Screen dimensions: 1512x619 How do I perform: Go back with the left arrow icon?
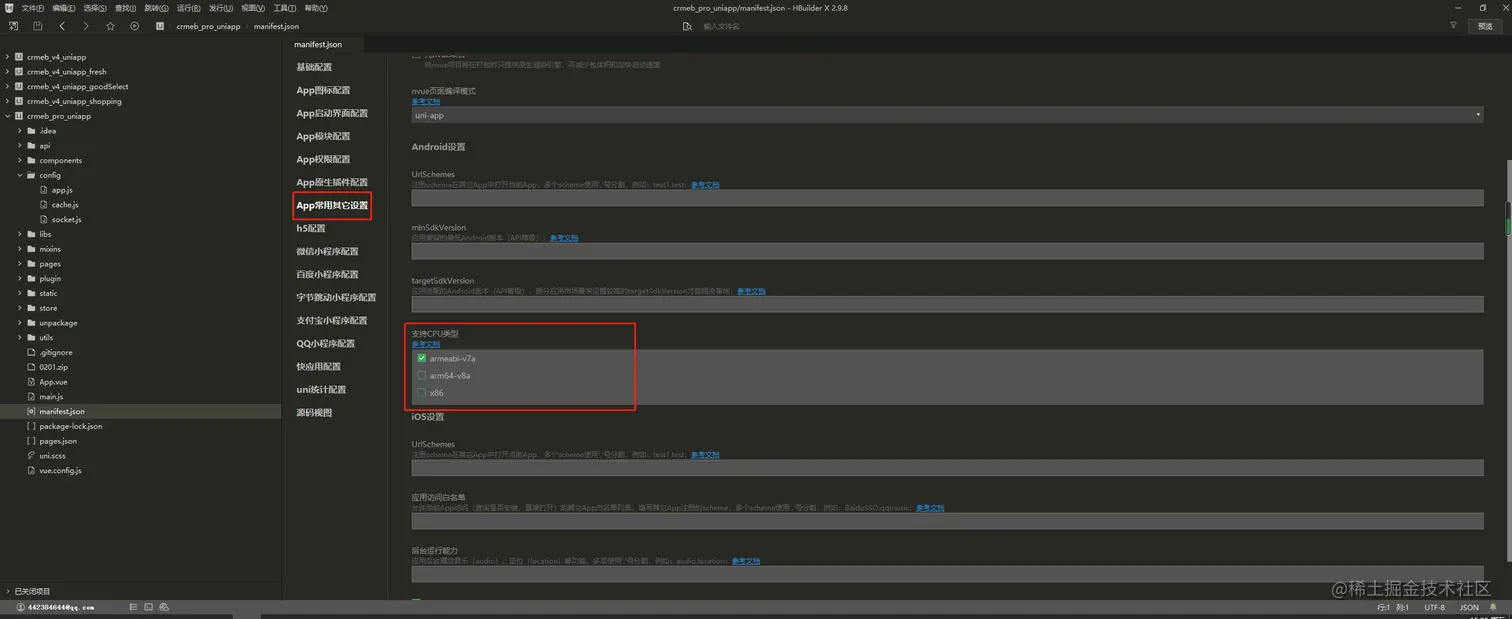[x=62, y=26]
